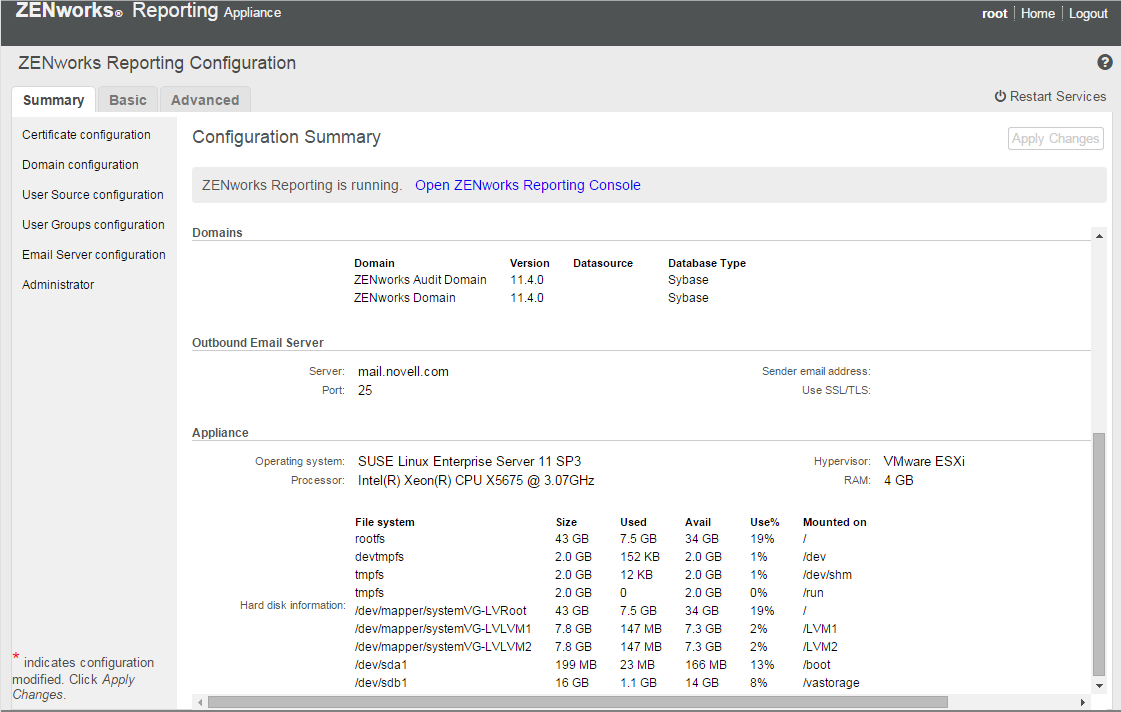The image size is (1121, 712).
Task: Open the Administrator settings link
Action: point(58,285)
